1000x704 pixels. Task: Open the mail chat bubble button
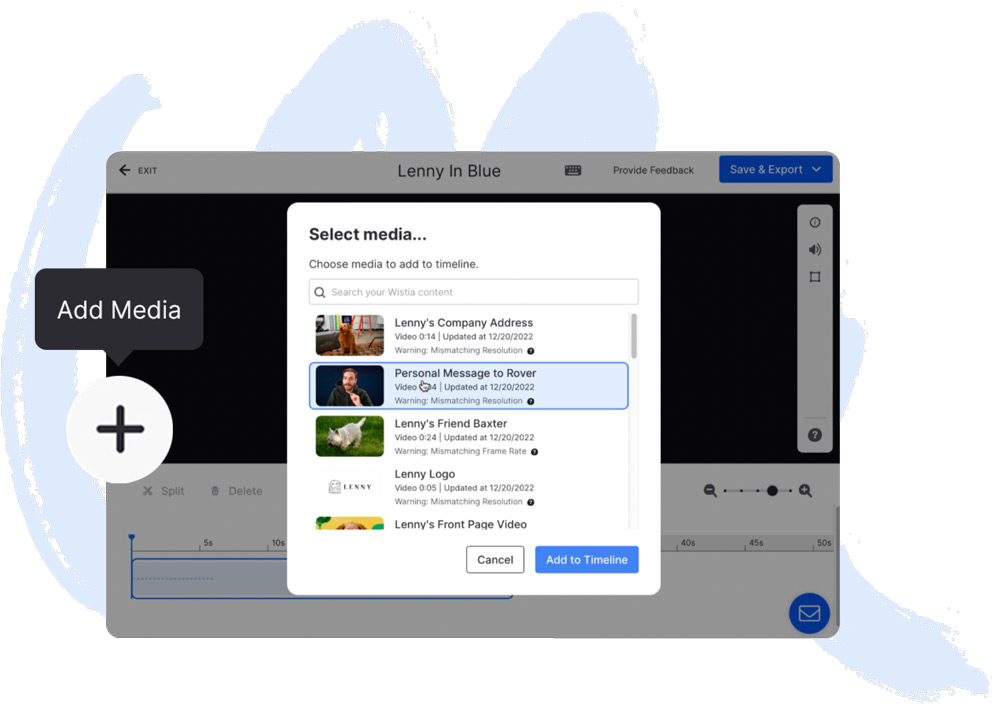809,613
